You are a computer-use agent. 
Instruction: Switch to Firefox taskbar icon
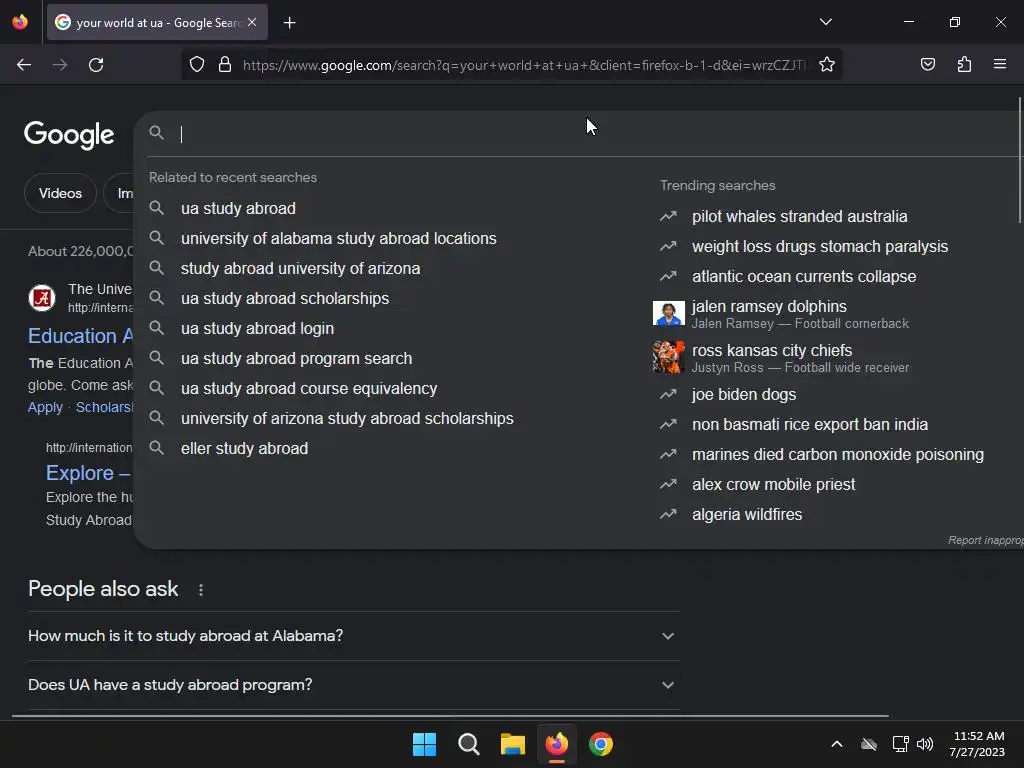pyautogui.click(x=556, y=744)
